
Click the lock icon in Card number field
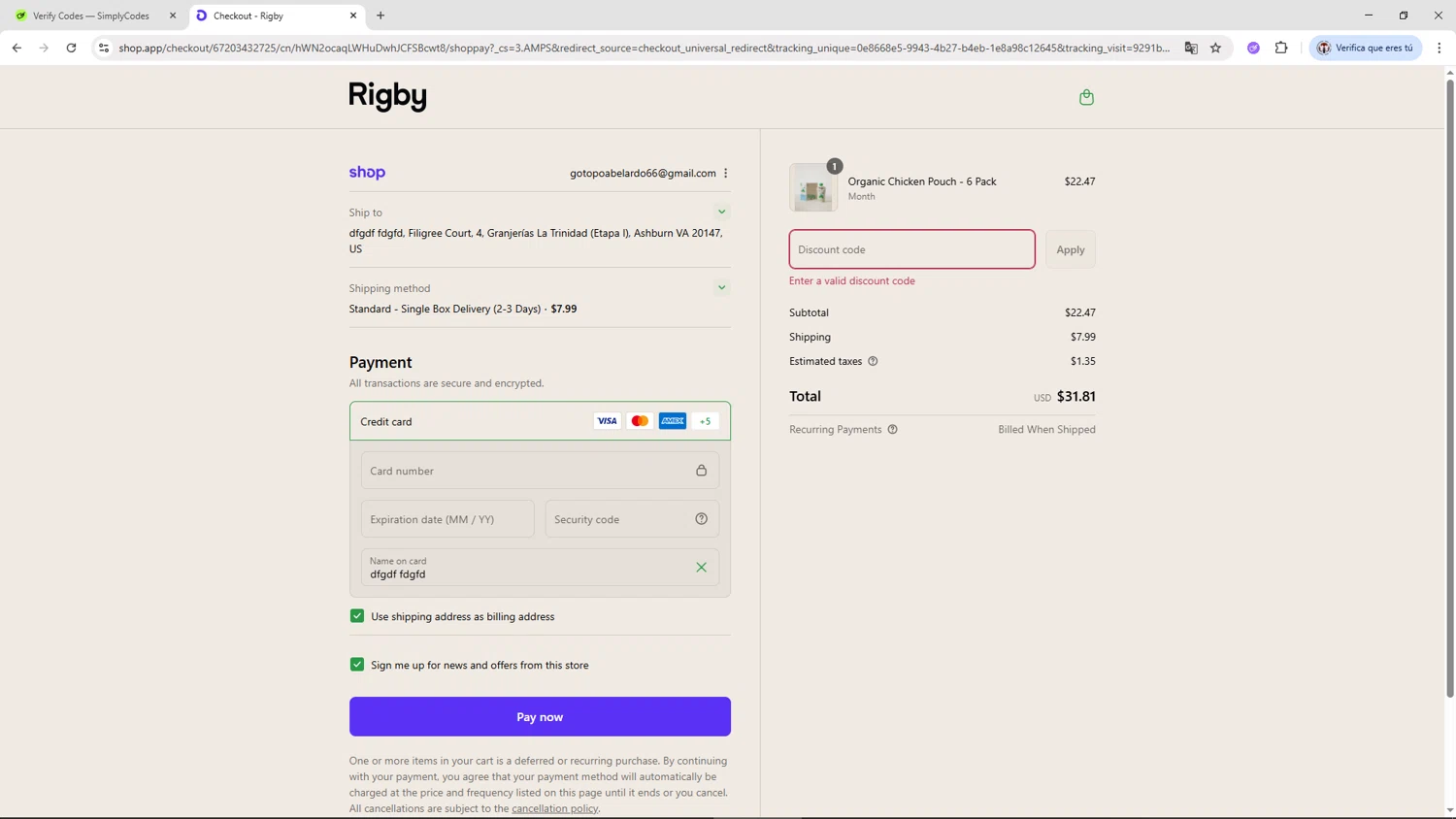pyautogui.click(x=701, y=471)
